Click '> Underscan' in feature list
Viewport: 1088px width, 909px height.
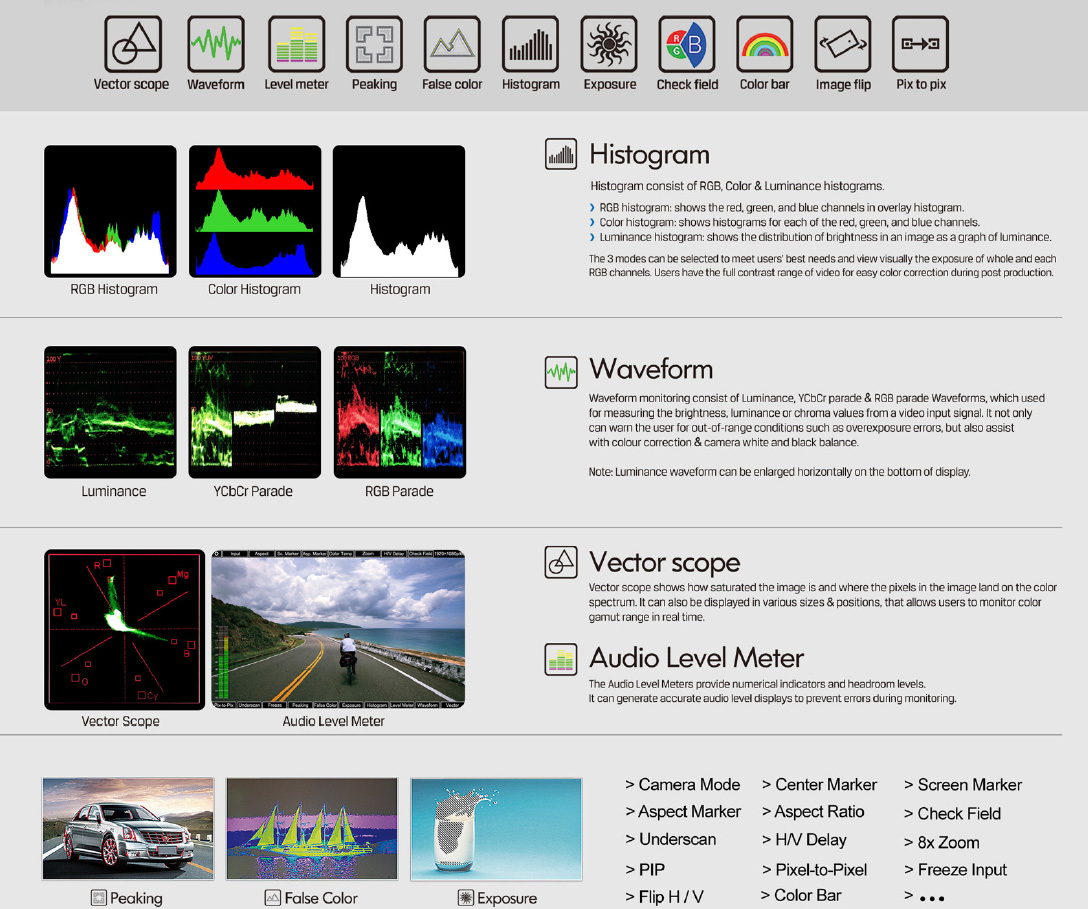(x=671, y=840)
